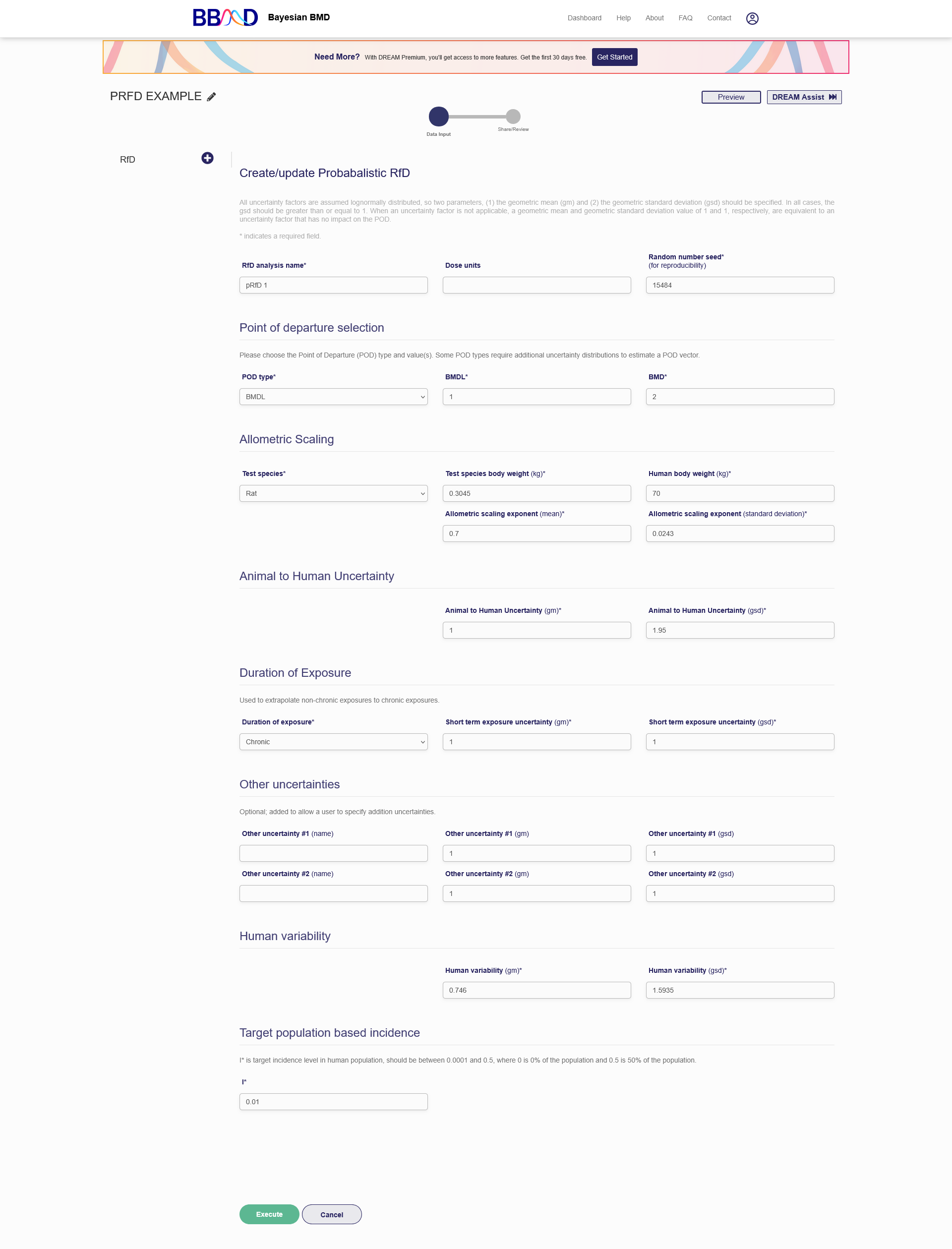Navigate to the FAQ page

(685, 18)
